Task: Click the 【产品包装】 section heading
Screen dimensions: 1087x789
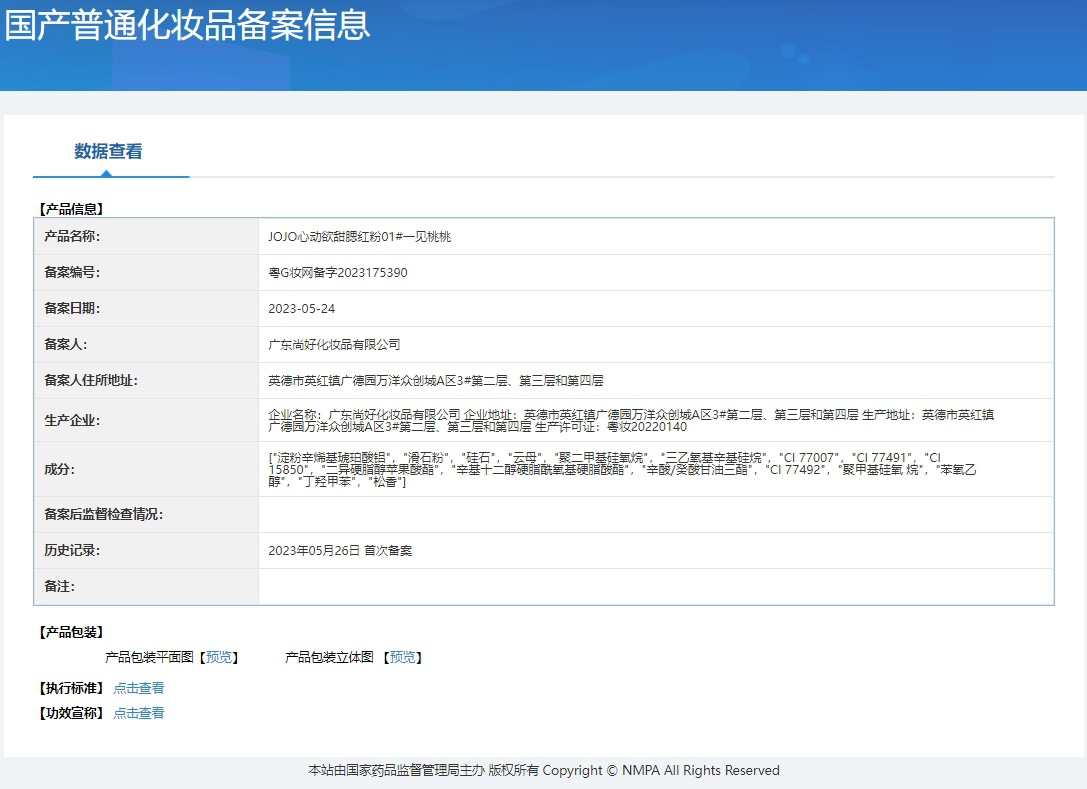Action: (71, 632)
